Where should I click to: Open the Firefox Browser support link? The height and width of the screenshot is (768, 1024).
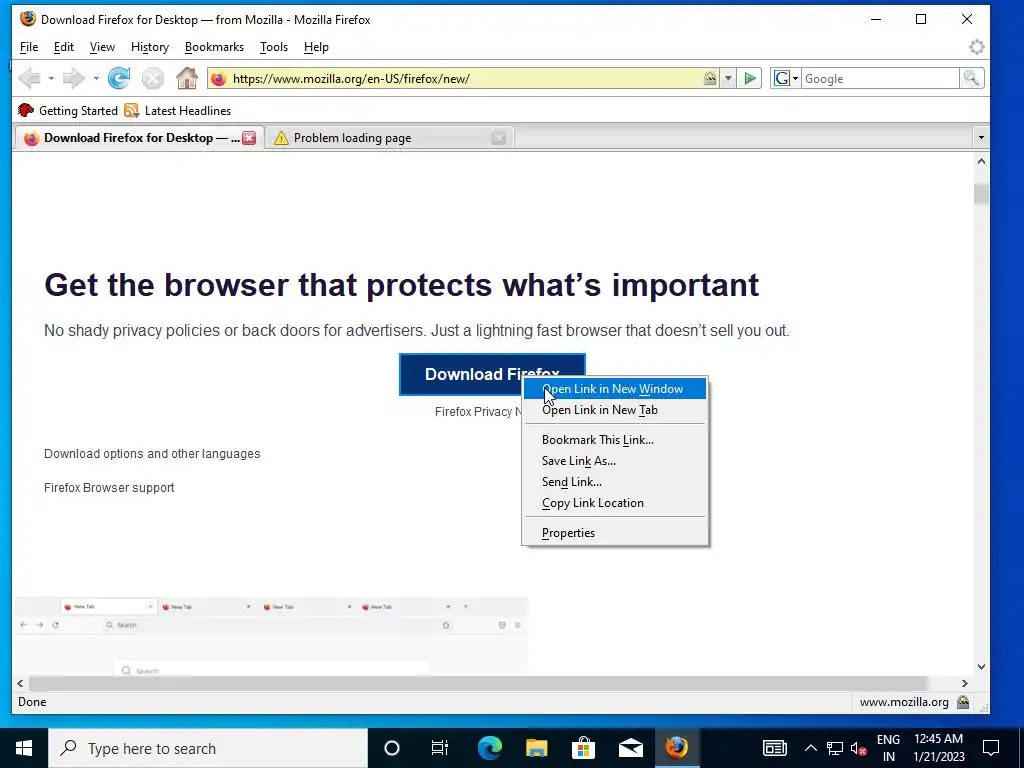click(109, 488)
